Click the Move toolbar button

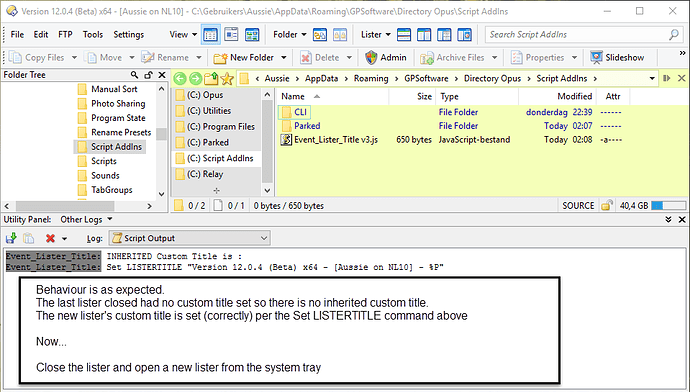[104, 57]
